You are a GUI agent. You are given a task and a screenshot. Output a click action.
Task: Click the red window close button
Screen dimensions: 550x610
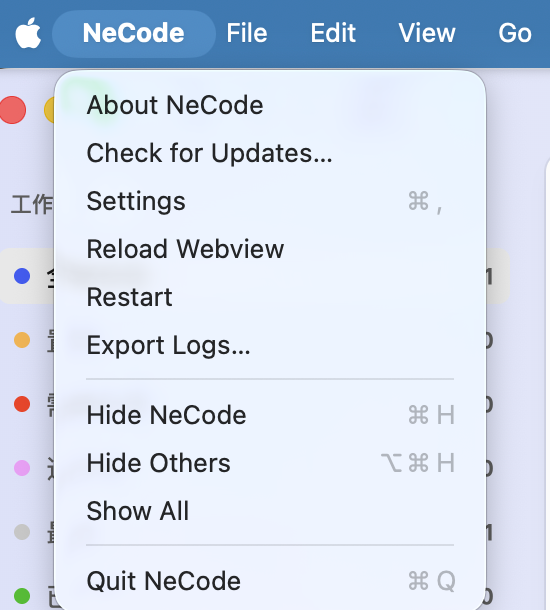pyautogui.click(x=12, y=110)
